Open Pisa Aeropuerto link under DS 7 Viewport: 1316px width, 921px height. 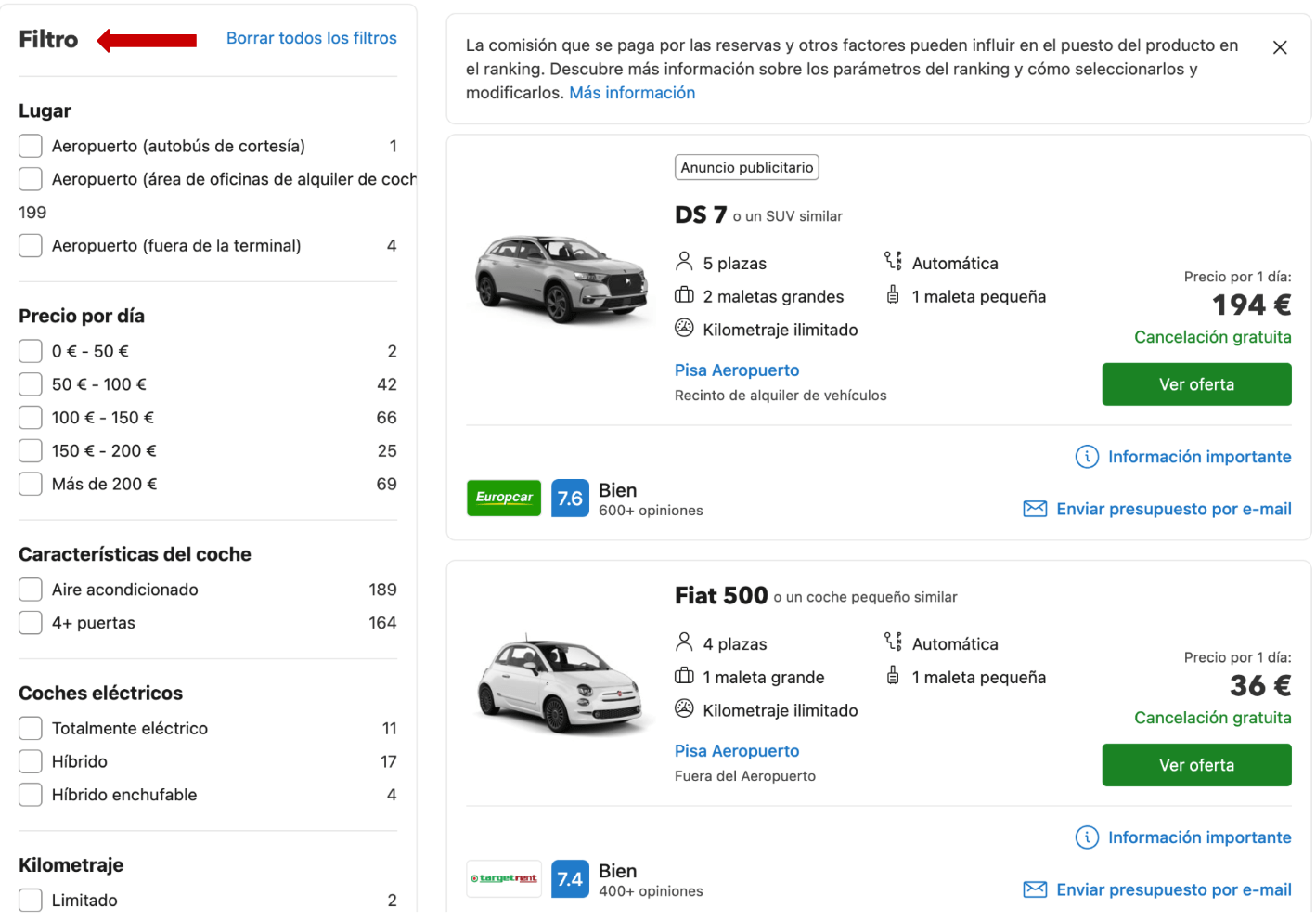point(736,370)
